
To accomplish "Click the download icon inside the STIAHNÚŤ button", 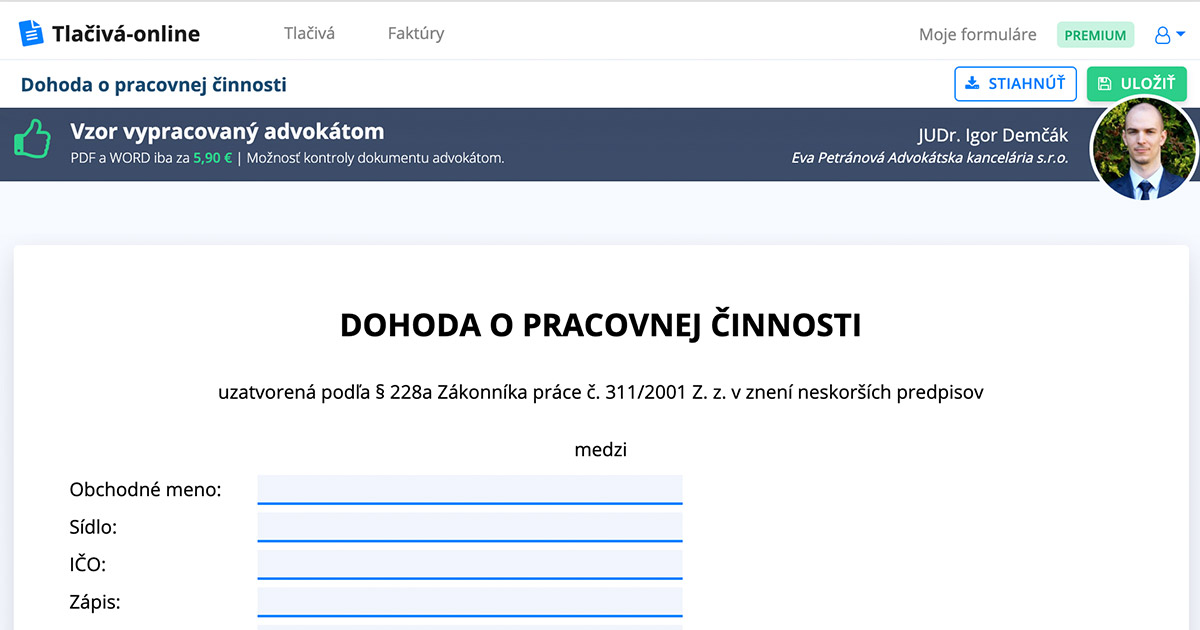I will click(972, 83).
